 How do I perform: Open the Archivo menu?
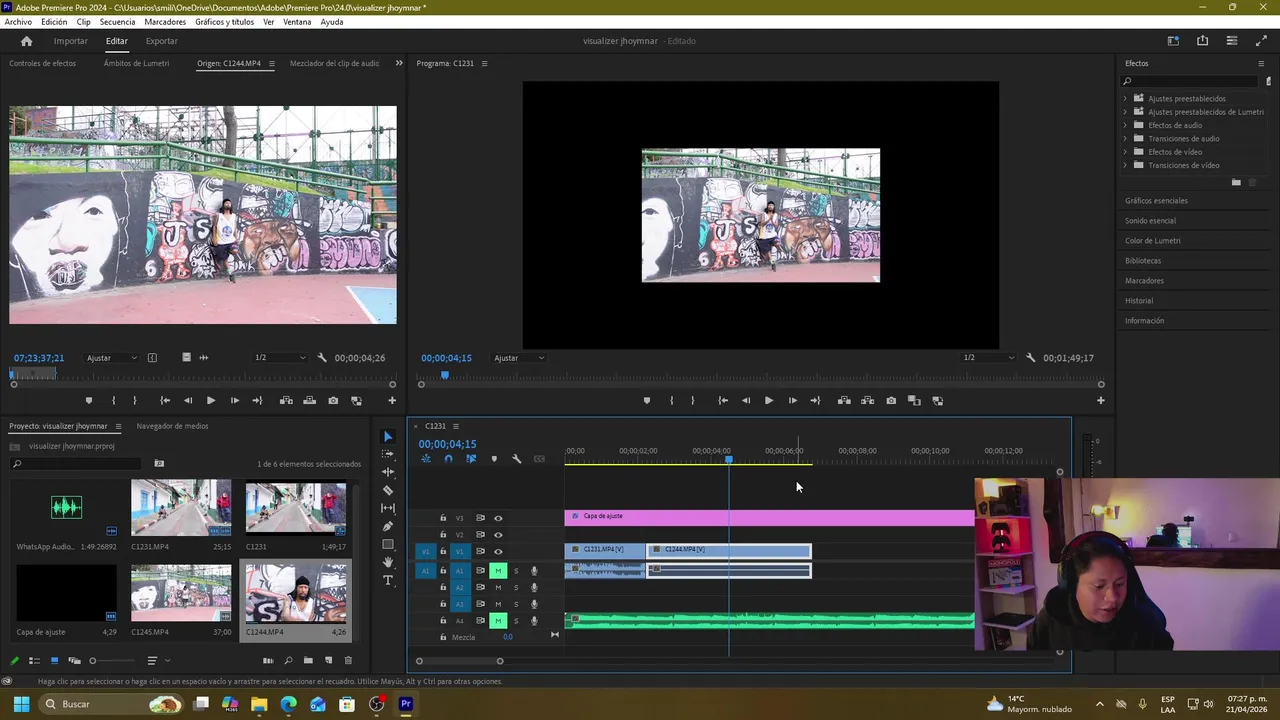pyautogui.click(x=18, y=22)
